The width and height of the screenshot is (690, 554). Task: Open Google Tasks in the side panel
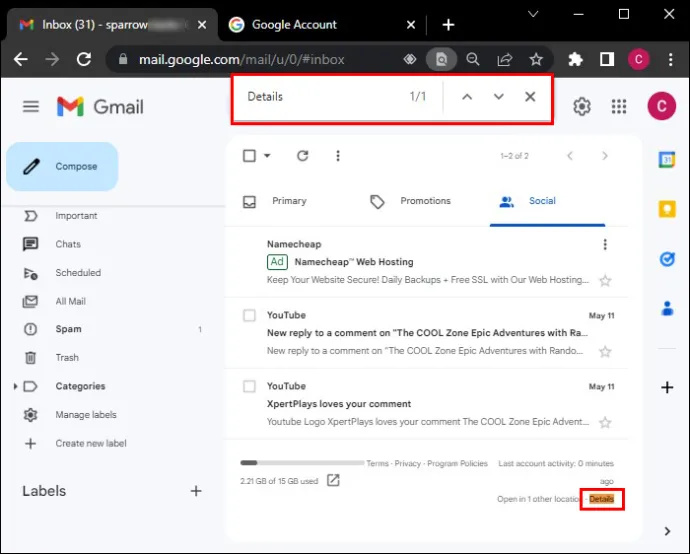(667, 259)
